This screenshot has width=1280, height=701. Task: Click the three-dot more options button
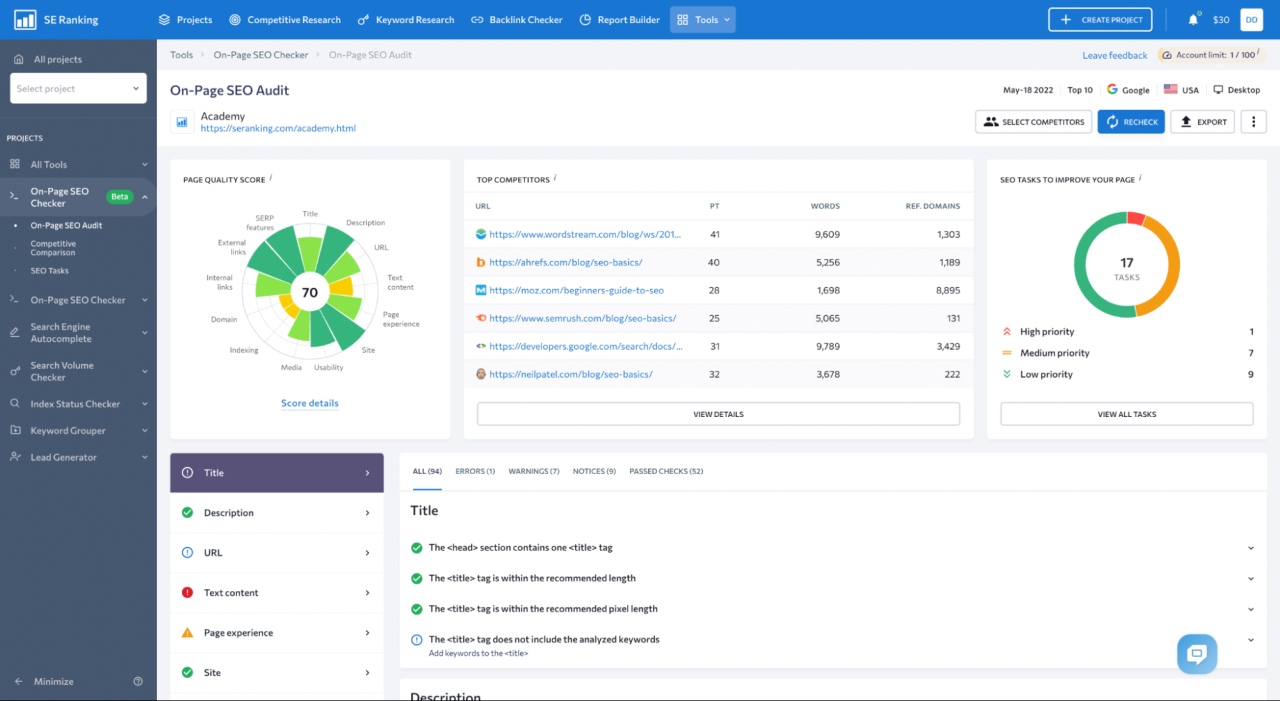coord(1253,122)
